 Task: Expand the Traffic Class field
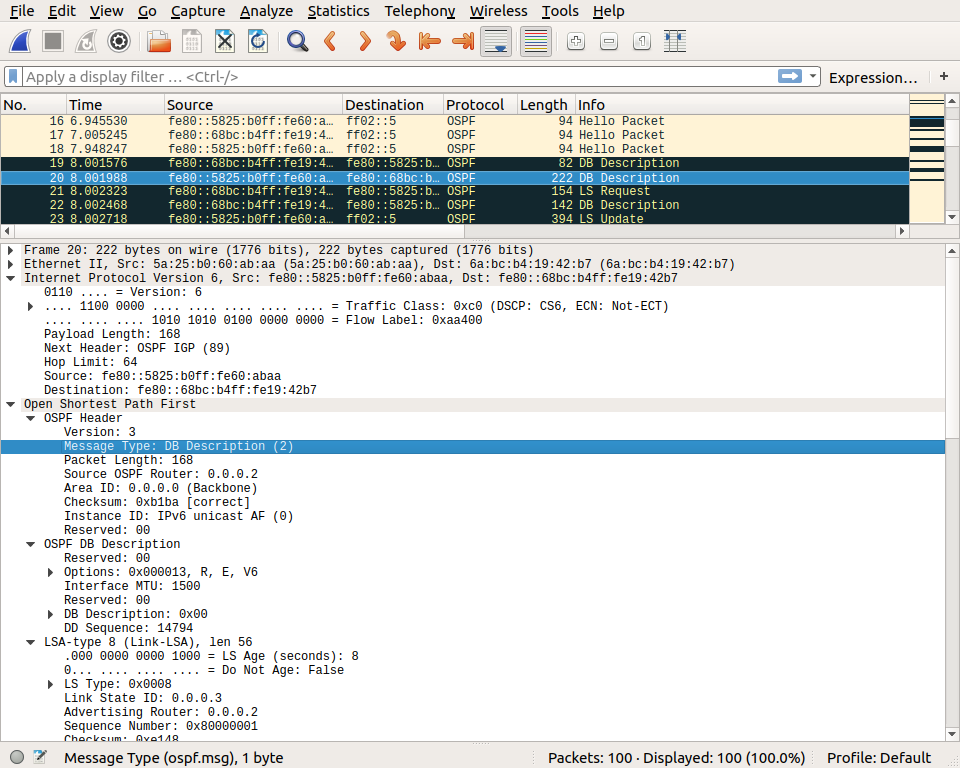click(30, 306)
